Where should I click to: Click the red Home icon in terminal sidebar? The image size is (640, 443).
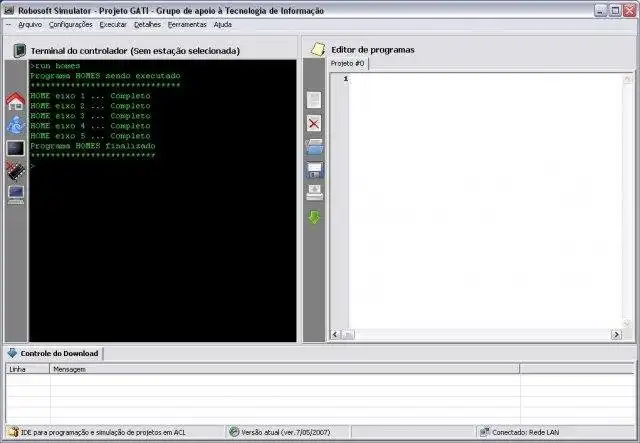click(16, 101)
